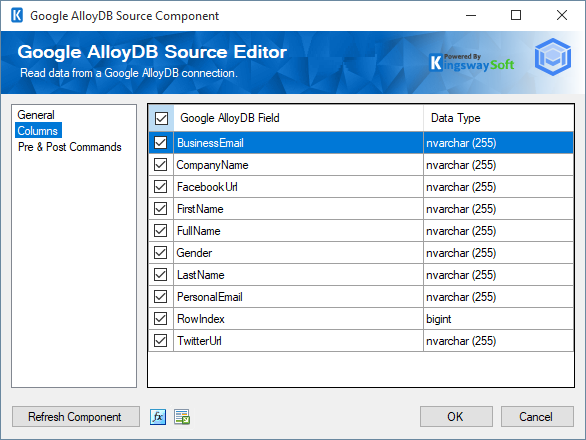
Task: Click BusinessEmail's nvarchar (255) data type cell
Action: click(x=499, y=142)
